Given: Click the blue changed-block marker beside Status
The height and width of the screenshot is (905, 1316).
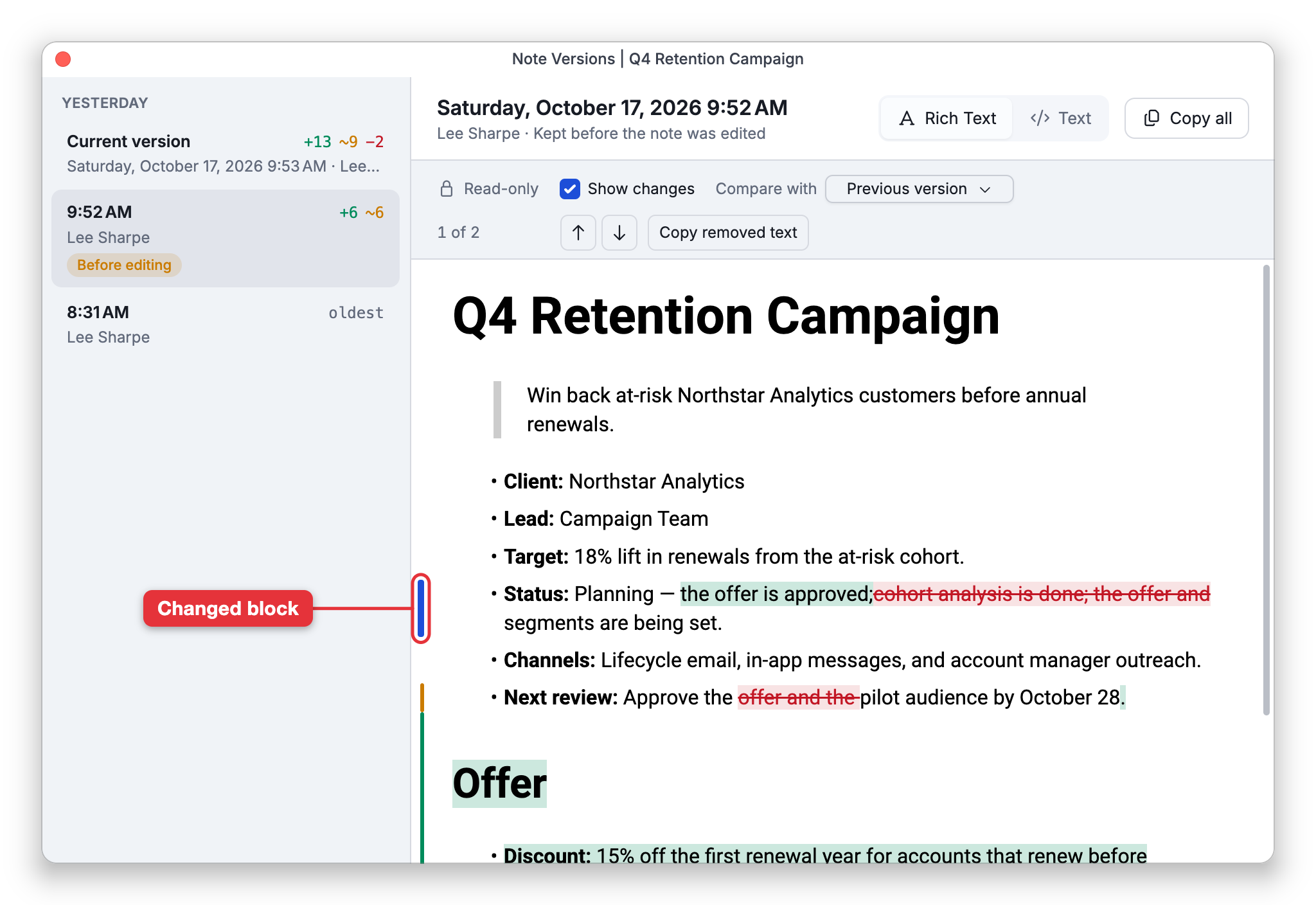Looking at the screenshot, I should click(x=421, y=608).
